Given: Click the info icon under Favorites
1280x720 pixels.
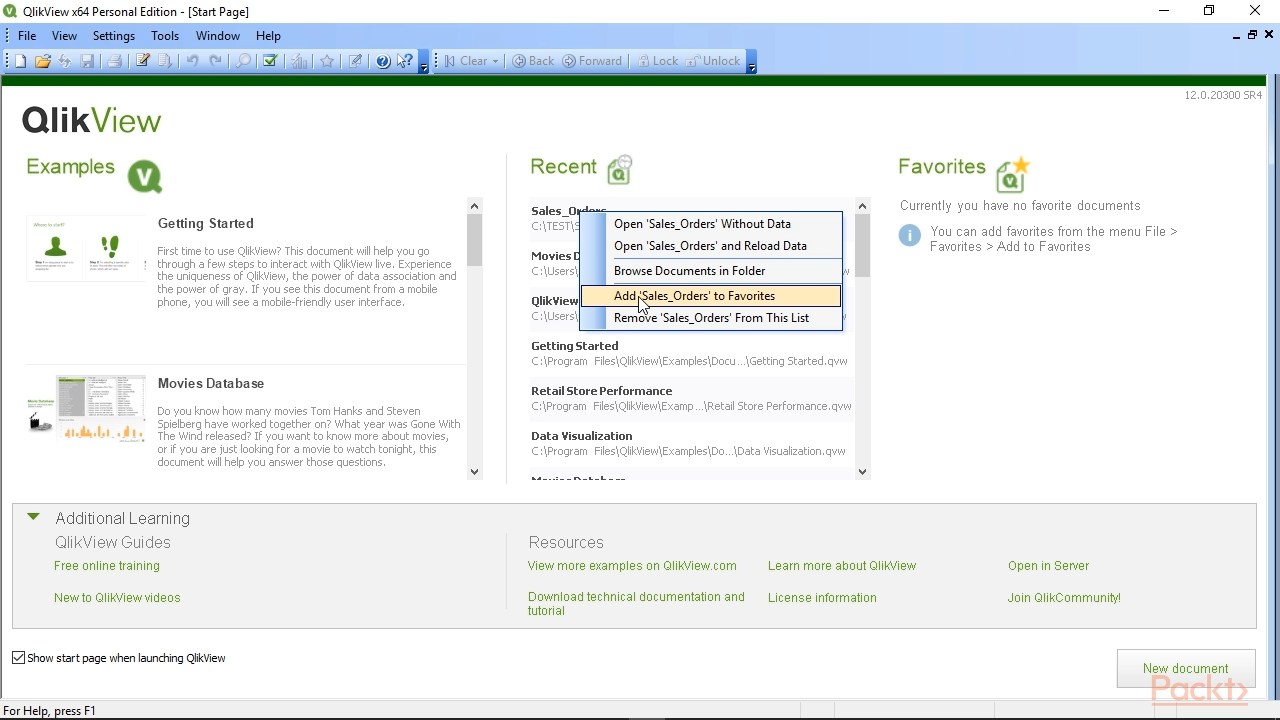Looking at the screenshot, I should (909, 236).
